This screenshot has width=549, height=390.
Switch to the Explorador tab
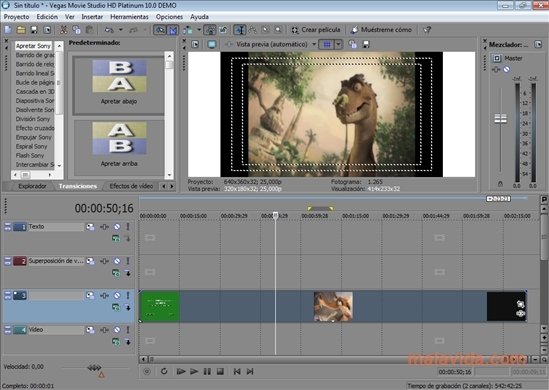(x=32, y=186)
